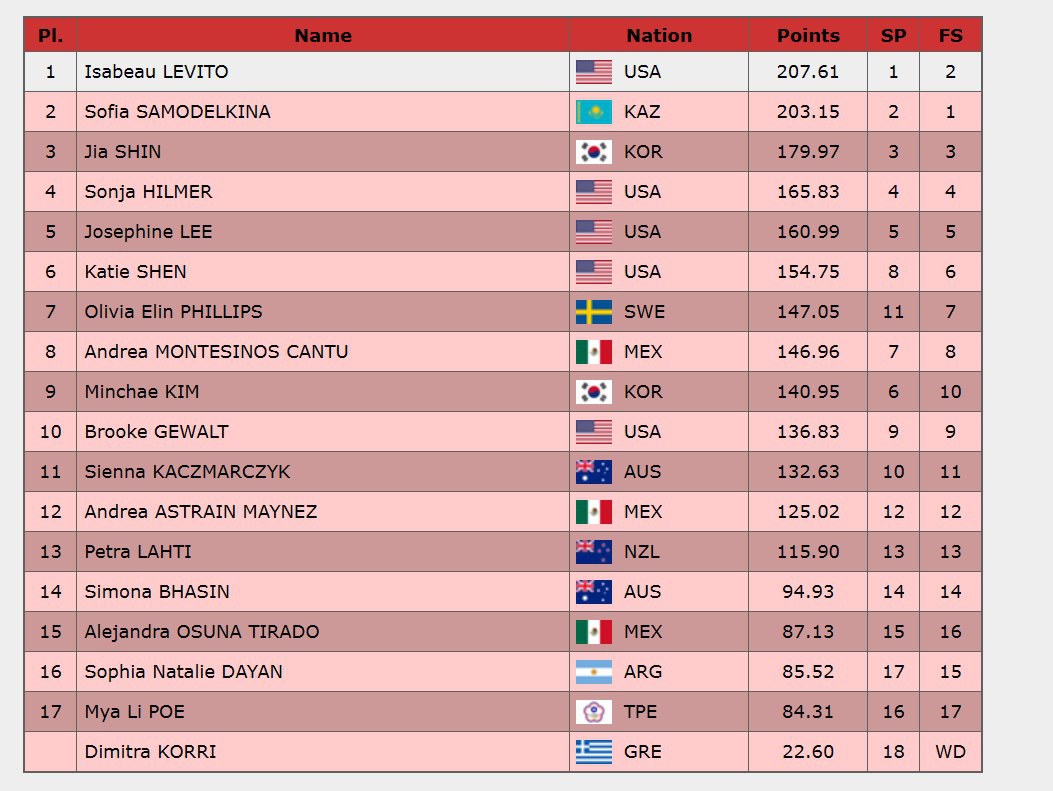The image size is (1053, 791).
Task: Click the Nation column header
Action: 659,35
